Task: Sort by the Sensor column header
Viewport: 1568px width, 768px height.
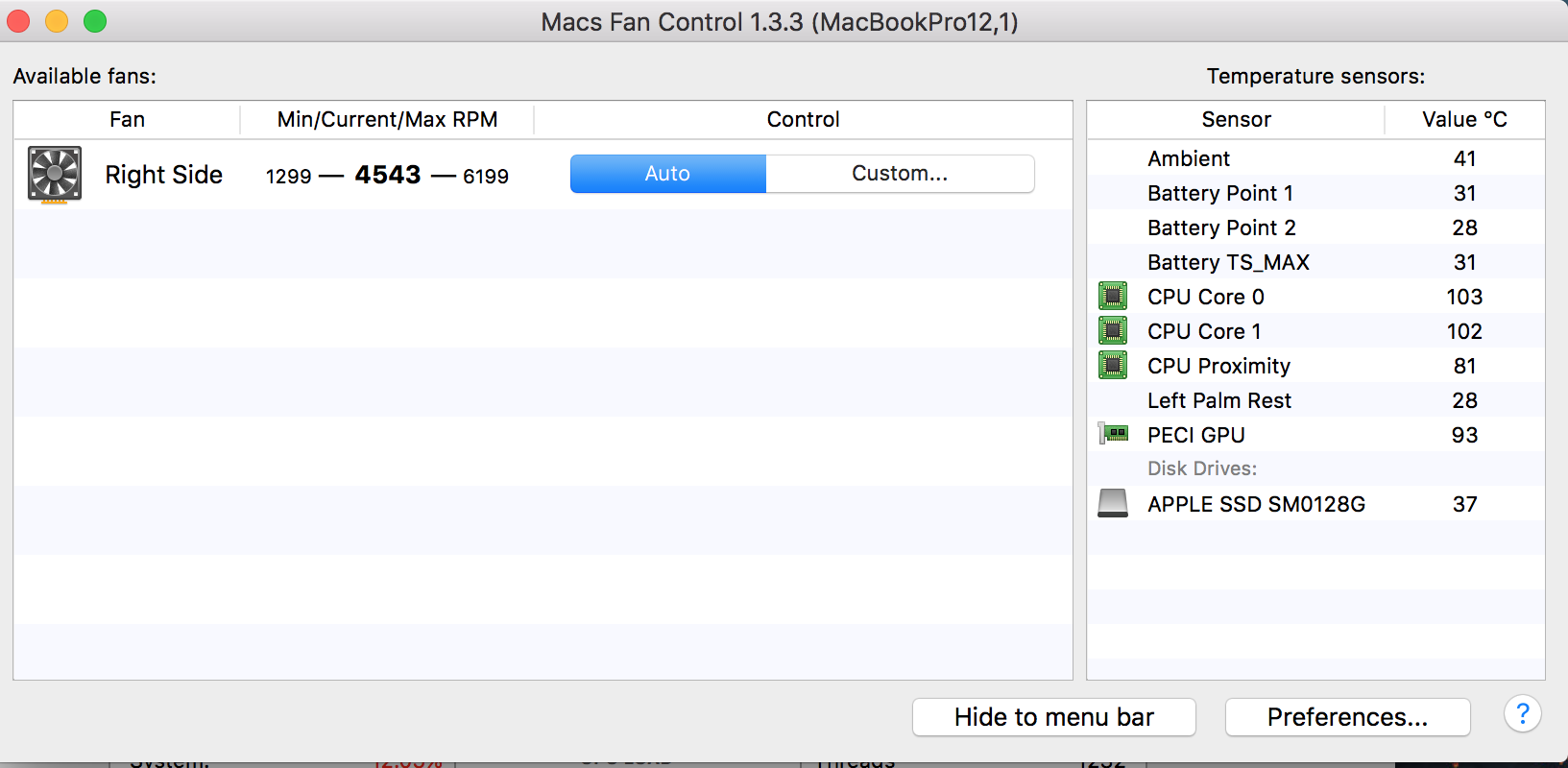Action: (1236, 119)
